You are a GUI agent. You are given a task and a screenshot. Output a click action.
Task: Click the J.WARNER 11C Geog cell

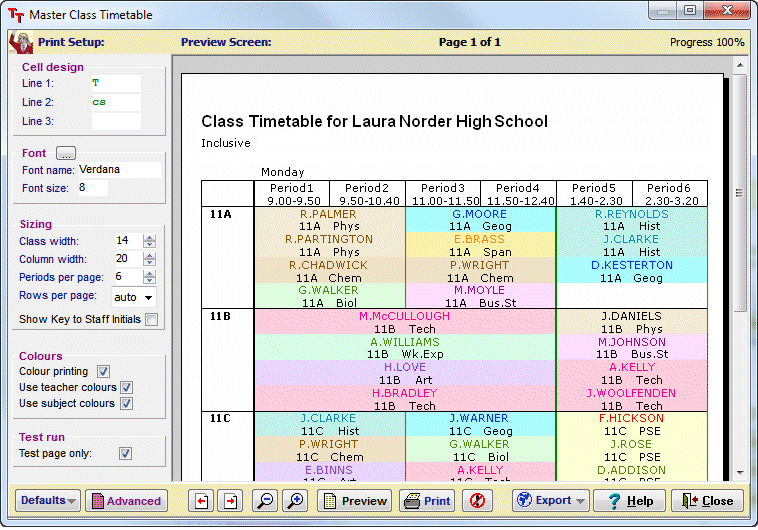[480, 425]
